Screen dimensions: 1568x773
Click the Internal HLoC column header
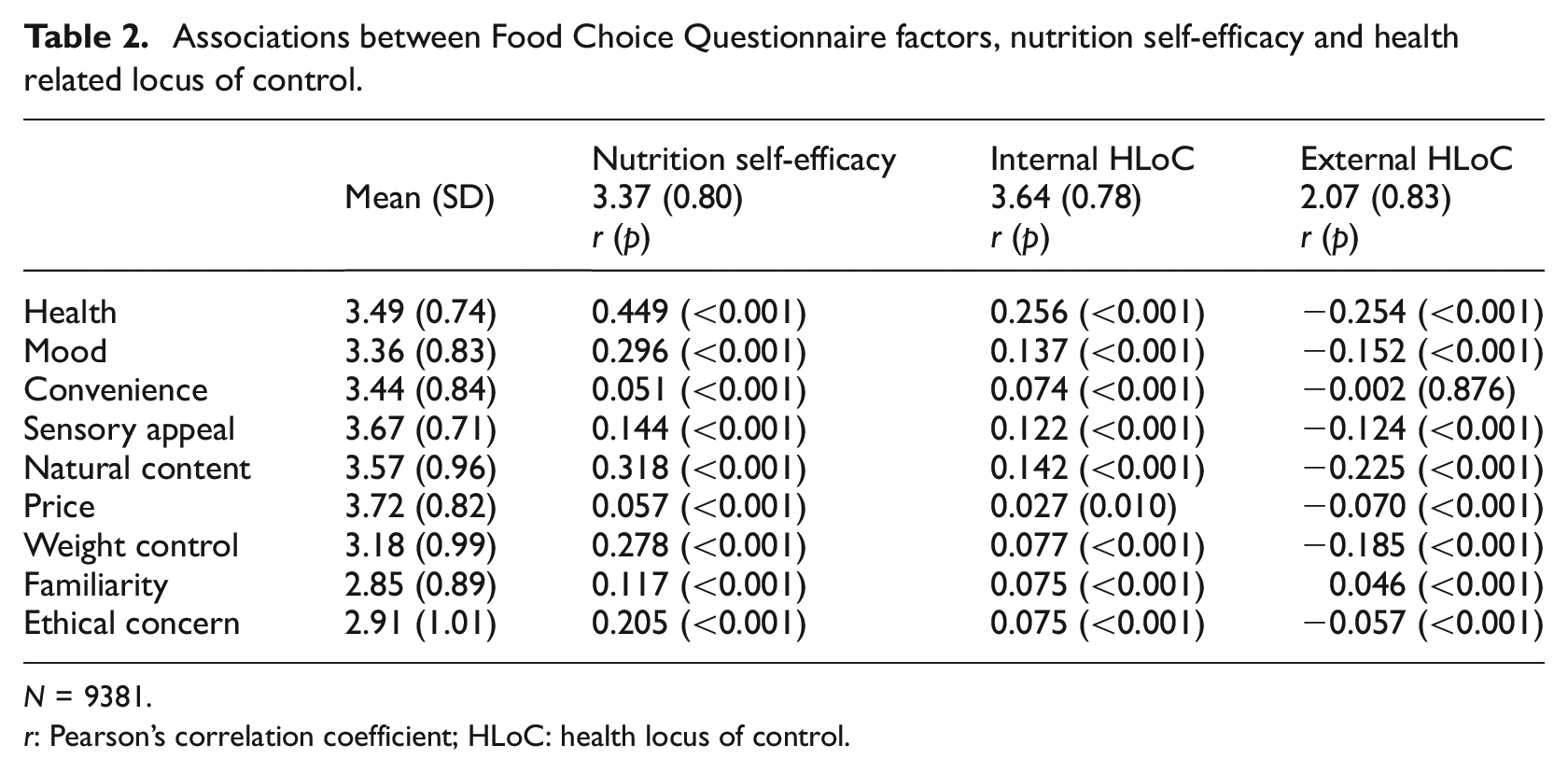[x=1092, y=159]
